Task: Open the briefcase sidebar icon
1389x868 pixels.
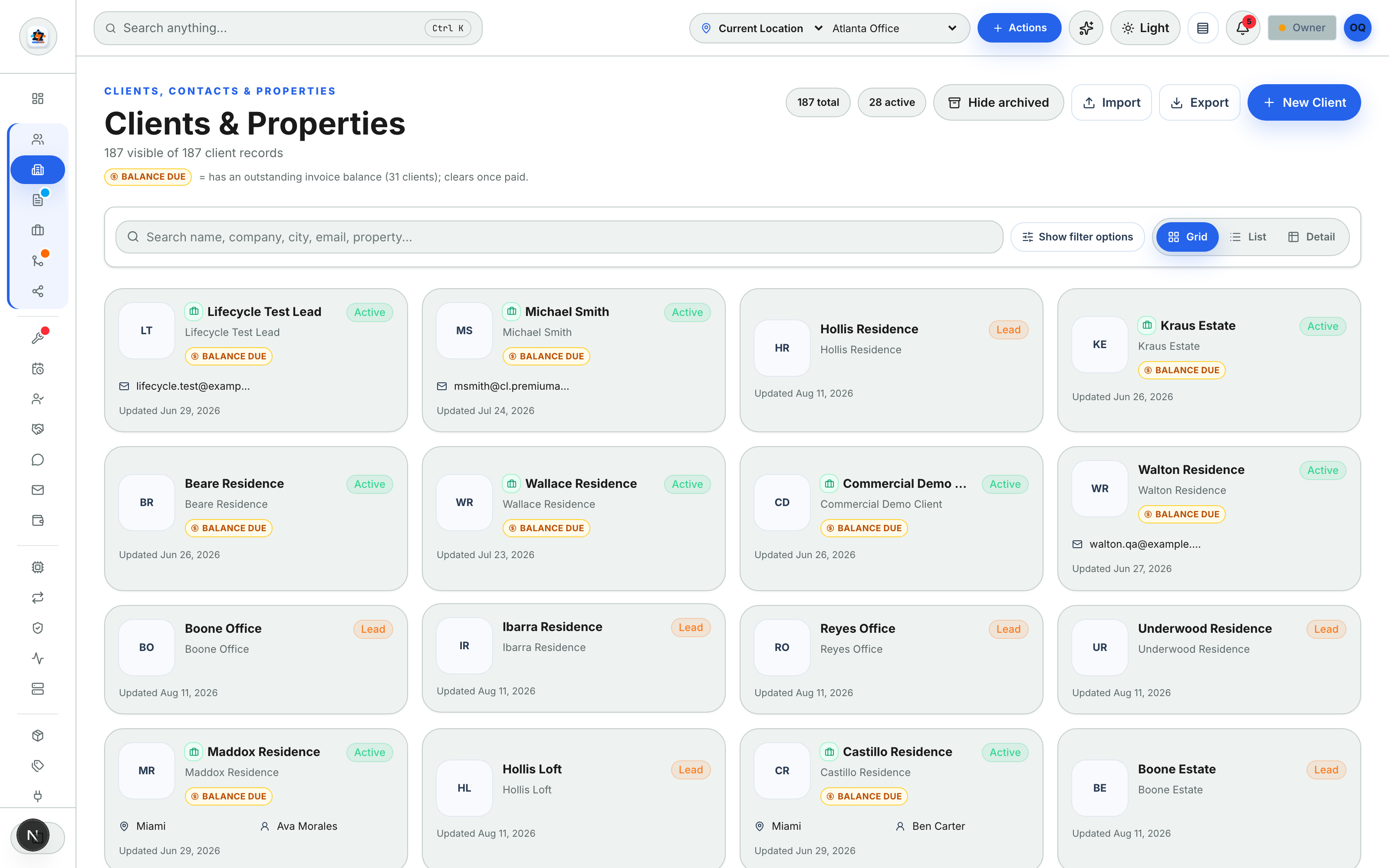Action: (38, 230)
